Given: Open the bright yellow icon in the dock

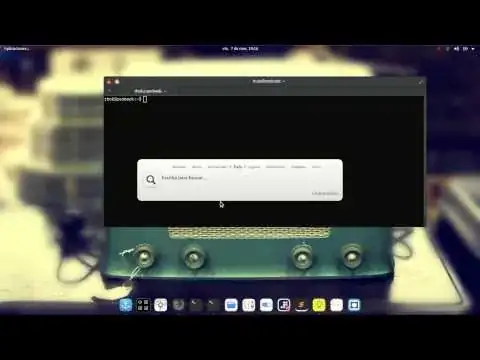Looking at the screenshot, I should pos(319,305).
